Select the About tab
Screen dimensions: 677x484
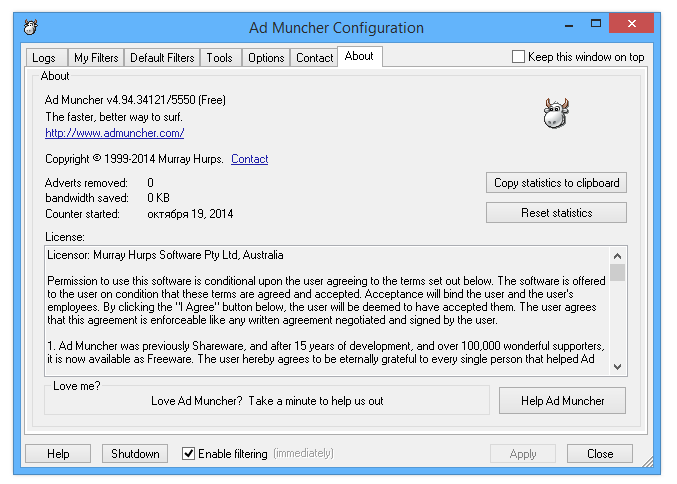coord(359,57)
